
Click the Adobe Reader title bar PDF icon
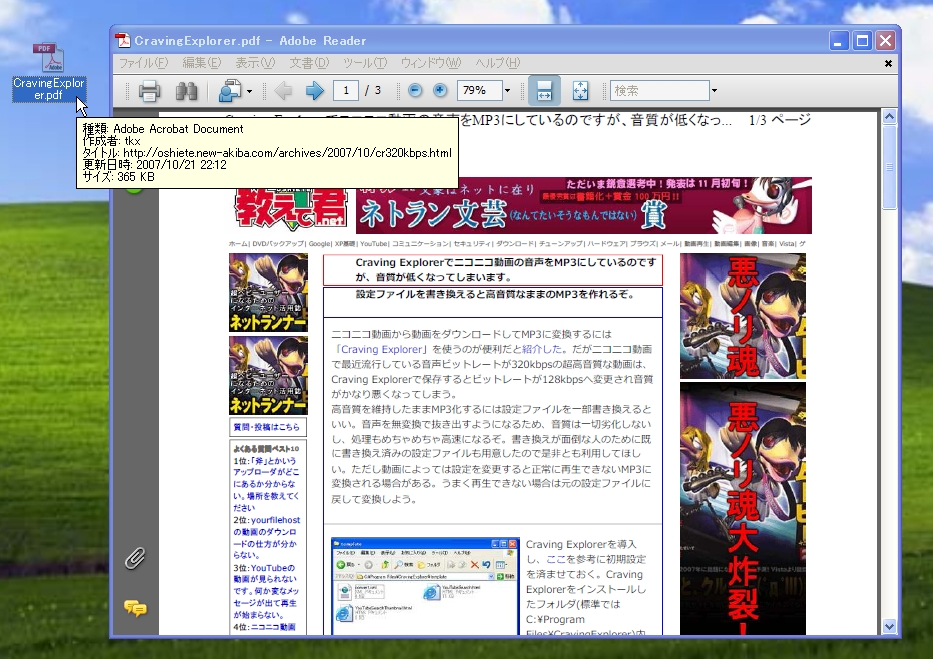(123, 40)
